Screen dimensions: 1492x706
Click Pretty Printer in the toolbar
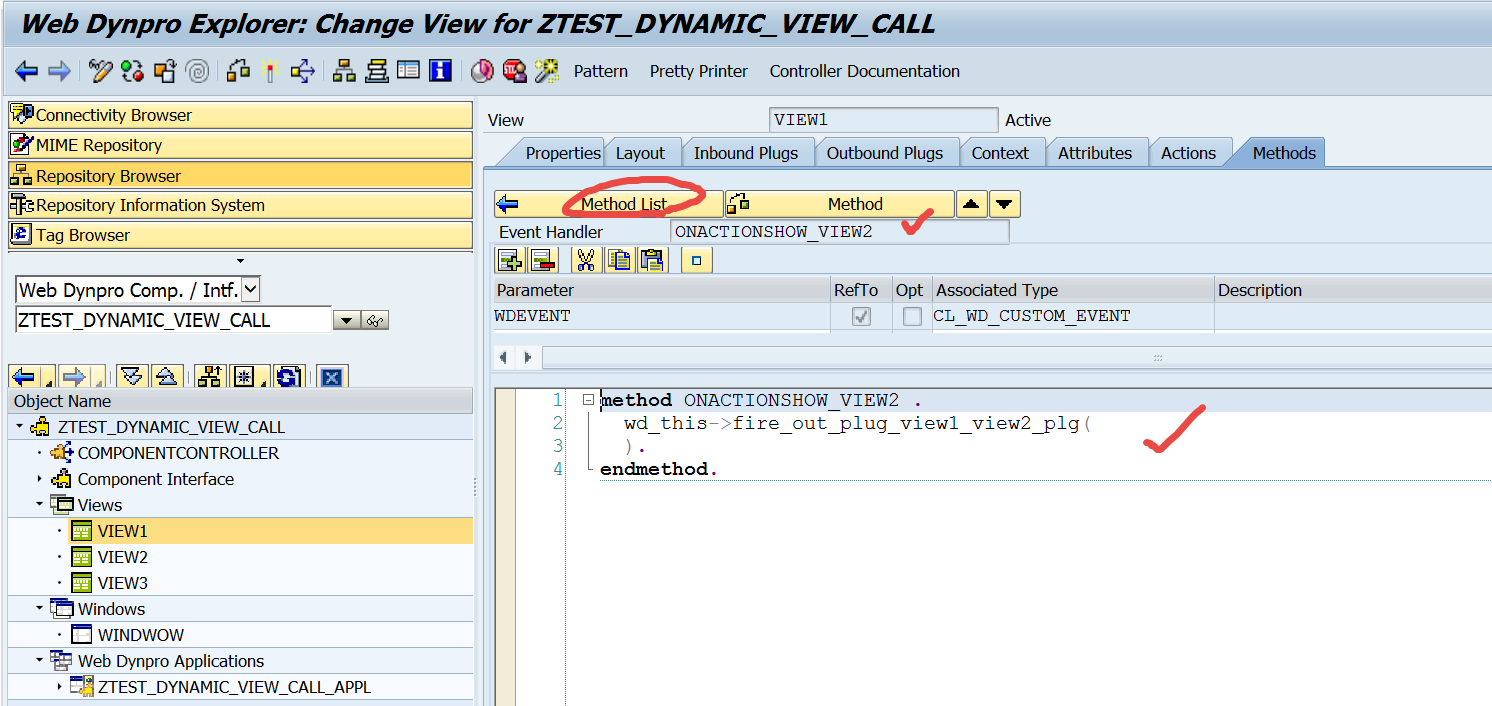(698, 71)
